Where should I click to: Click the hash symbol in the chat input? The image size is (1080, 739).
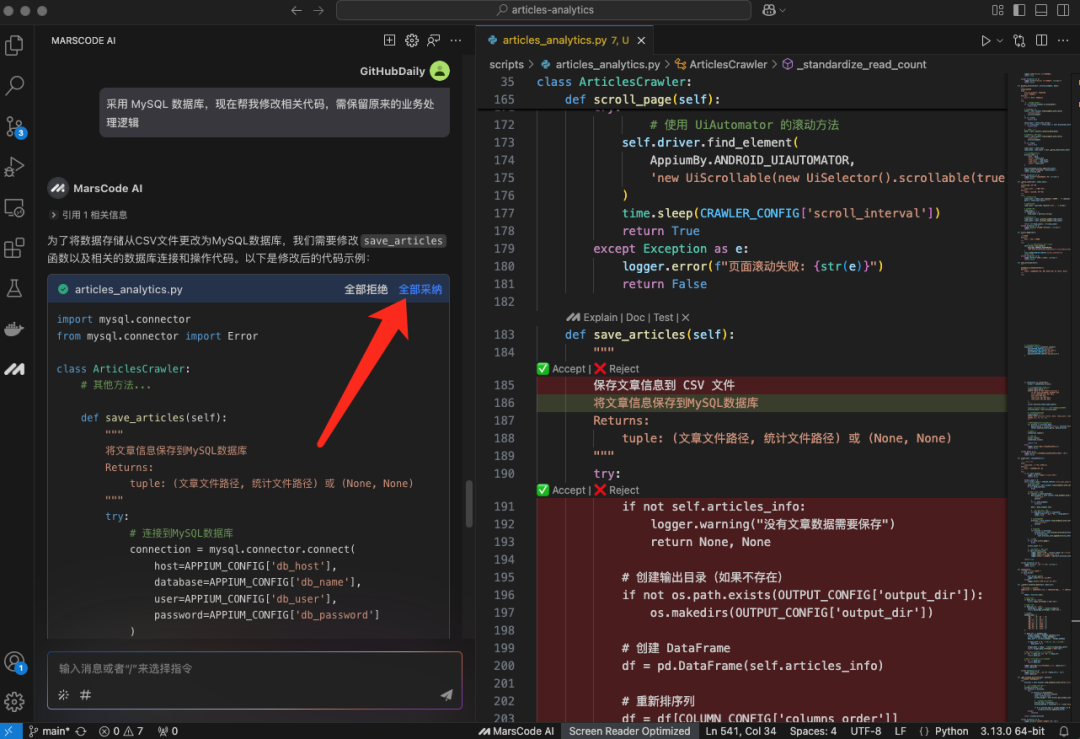(85, 695)
